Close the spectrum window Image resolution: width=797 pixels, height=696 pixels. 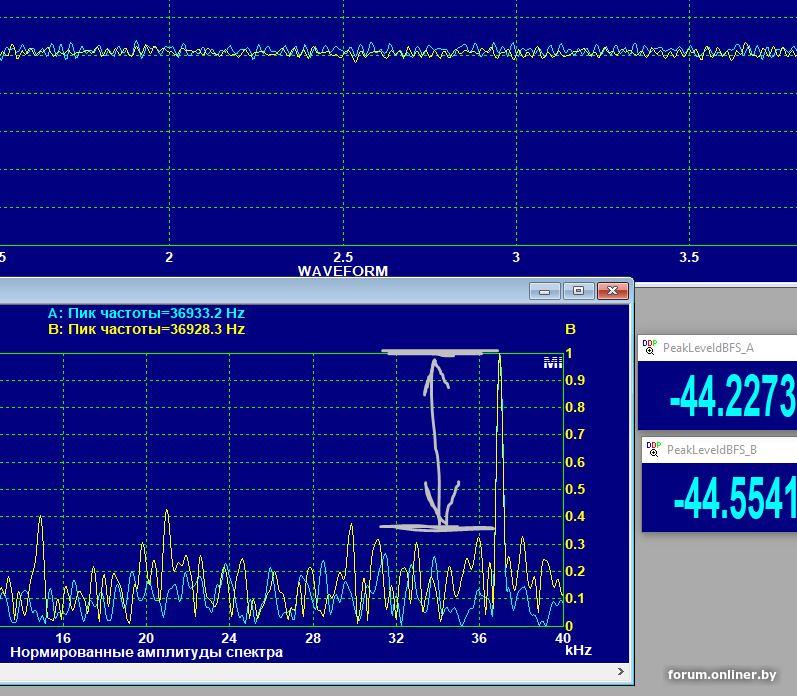click(x=612, y=291)
